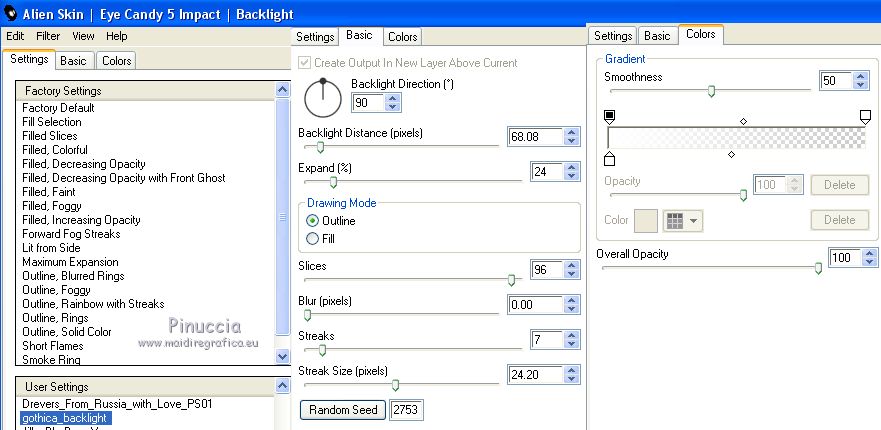
Task: Open the color grid palette picker
Action: [x=682, y=221]
